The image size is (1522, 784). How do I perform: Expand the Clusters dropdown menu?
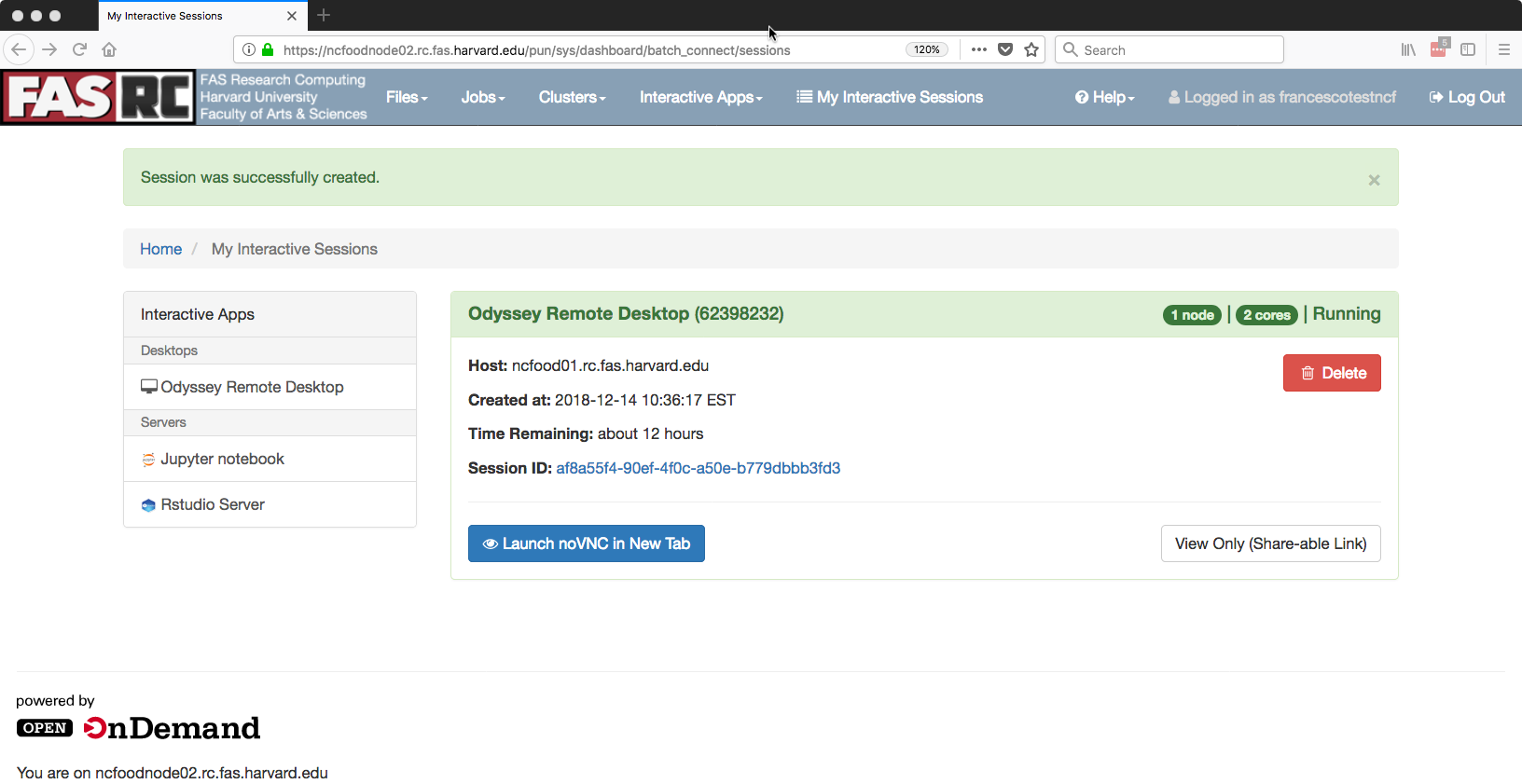tap(572, 97)
